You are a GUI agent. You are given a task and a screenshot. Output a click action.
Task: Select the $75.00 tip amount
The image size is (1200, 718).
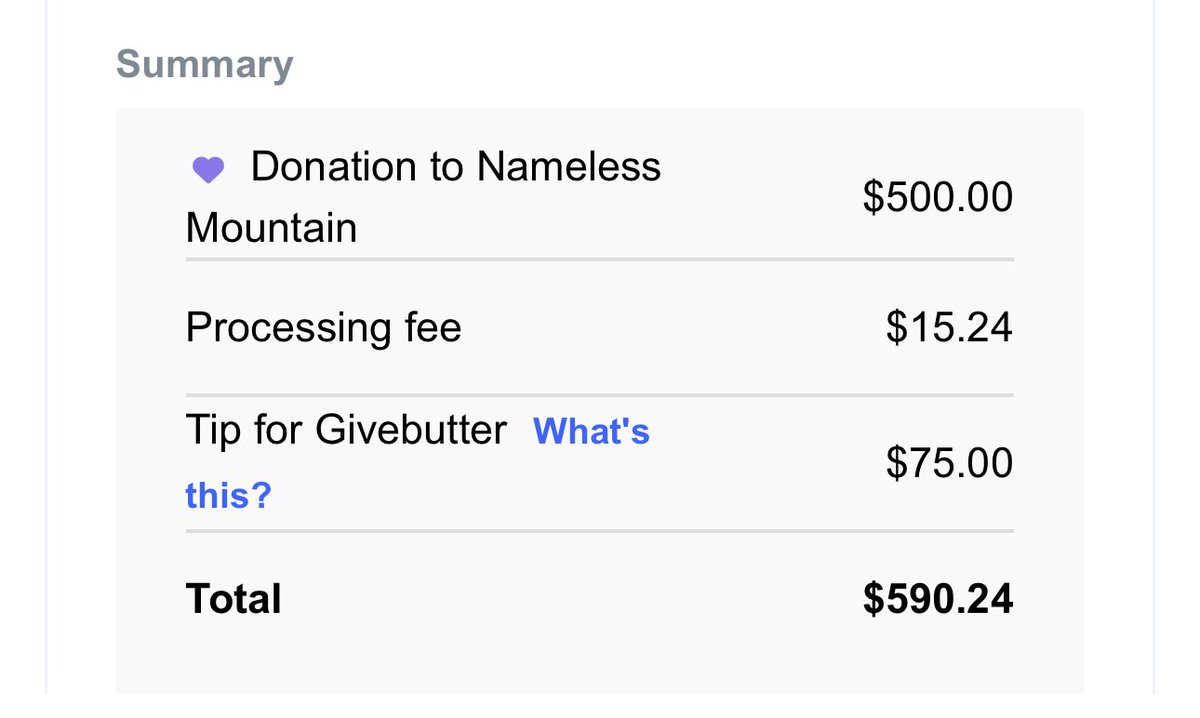pyautogui.click(x=948, y=463)
